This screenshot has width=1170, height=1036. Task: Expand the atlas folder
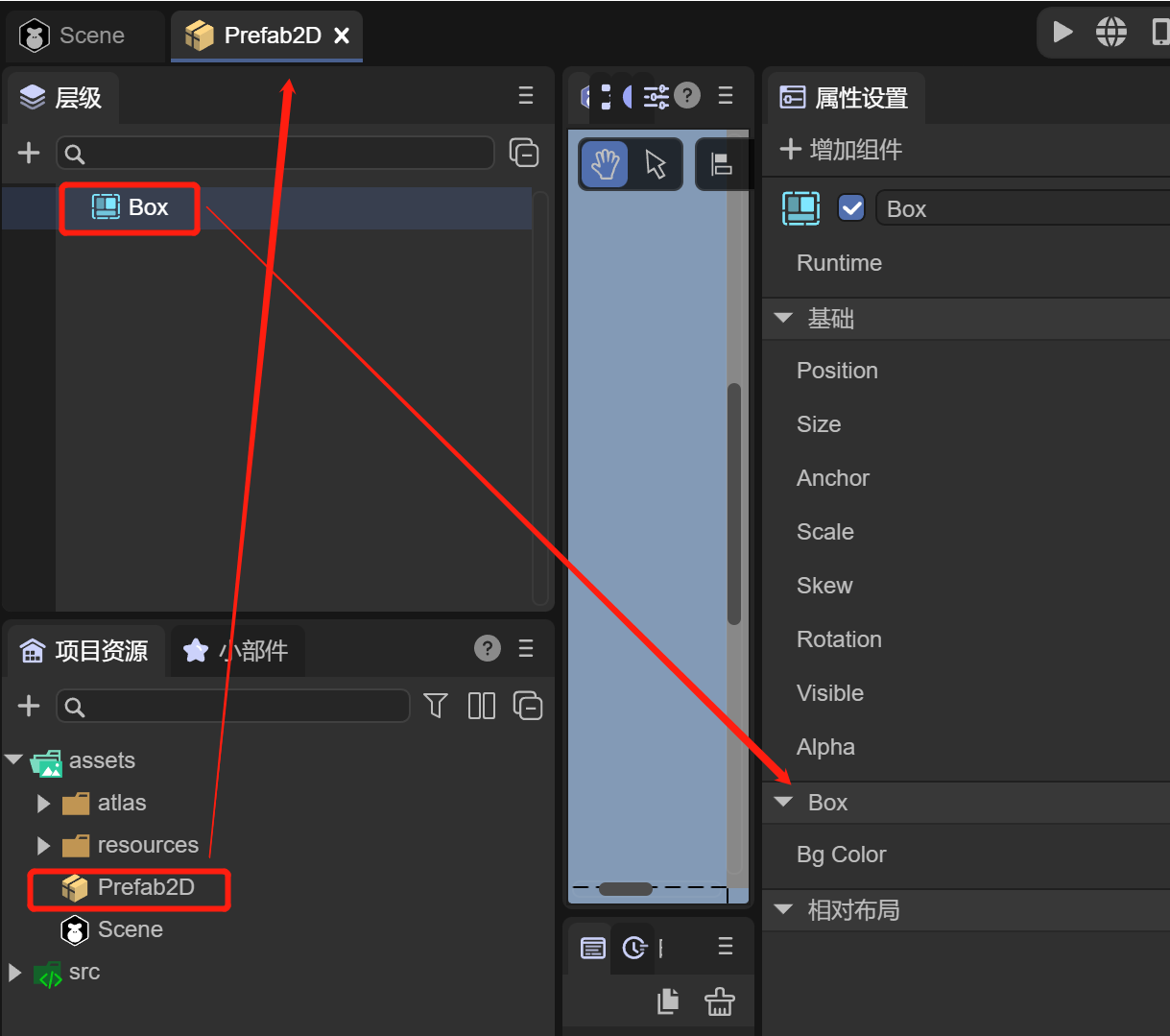click(x=43, y=803)
